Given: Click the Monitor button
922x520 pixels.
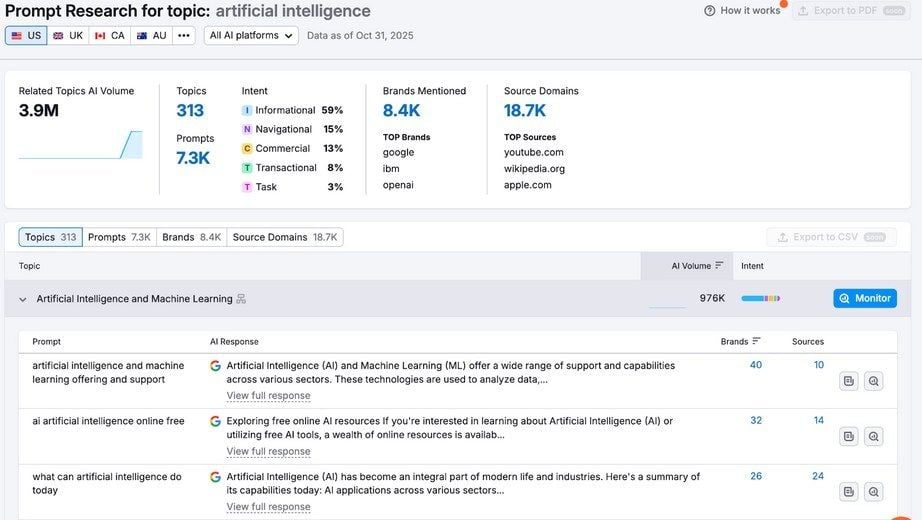Looking at the screenshot, I should pos(865,298).
